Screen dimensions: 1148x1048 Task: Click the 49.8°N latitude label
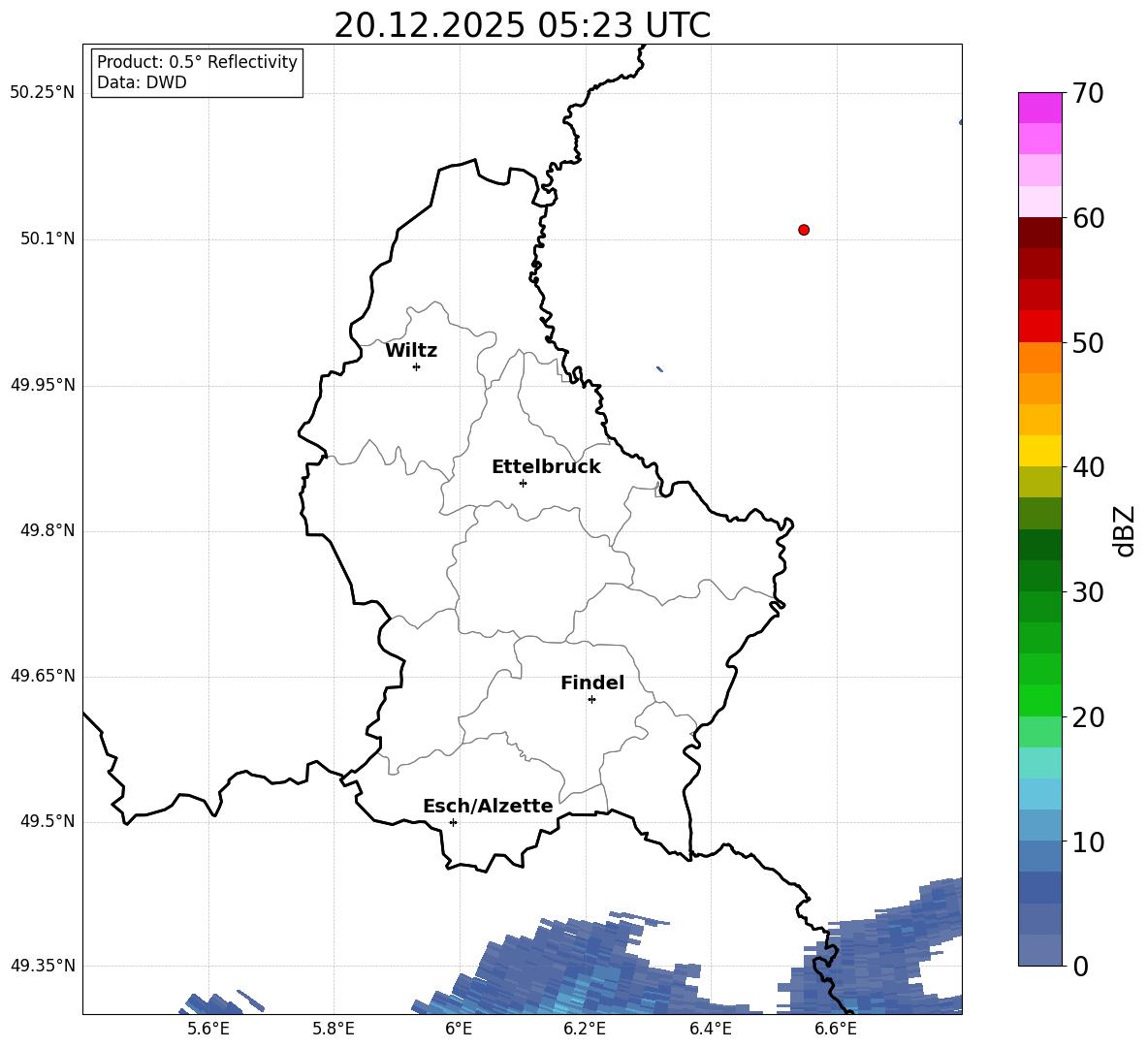48,530
